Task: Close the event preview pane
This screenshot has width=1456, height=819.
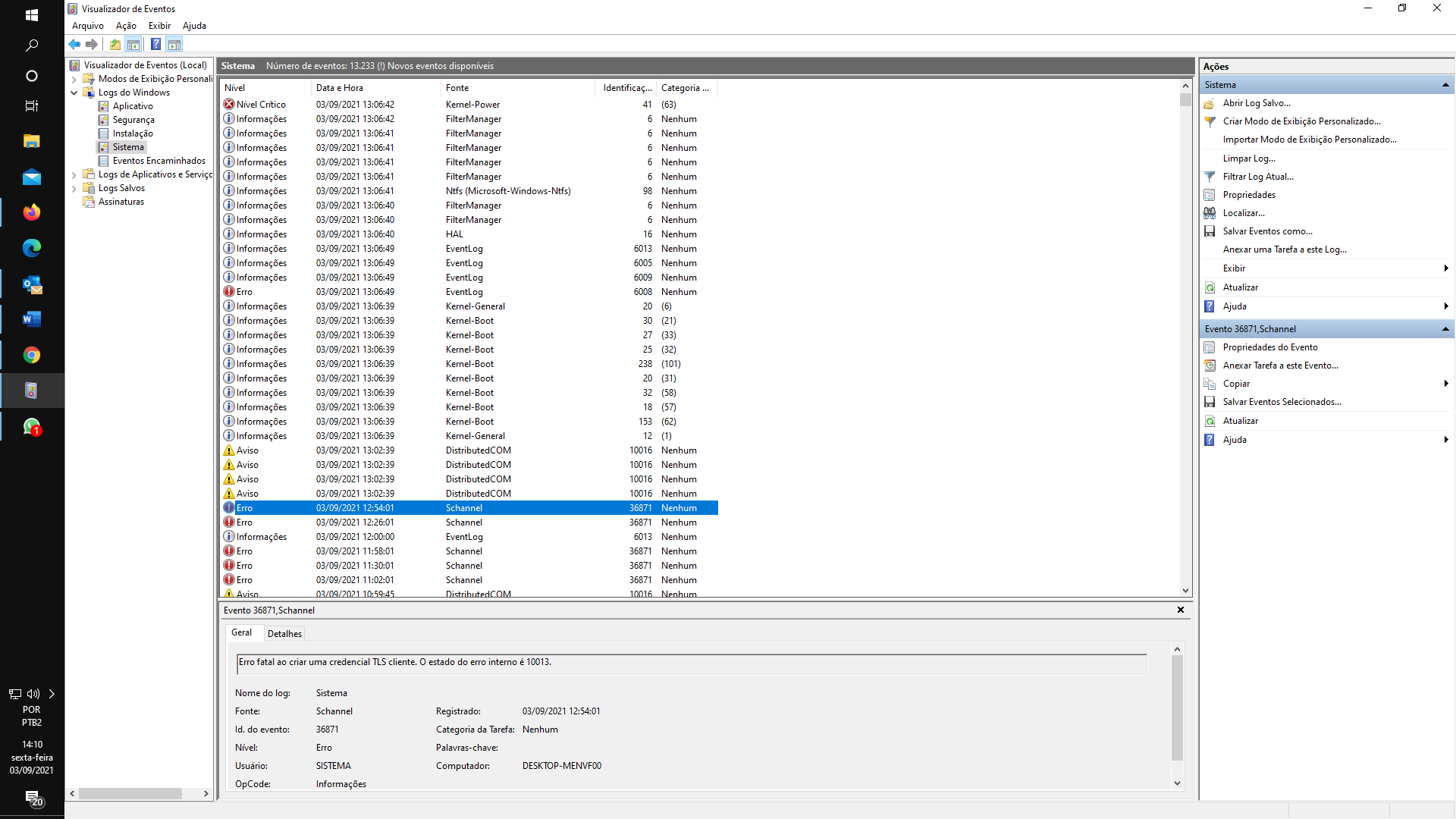Action: pos(1181,610)
